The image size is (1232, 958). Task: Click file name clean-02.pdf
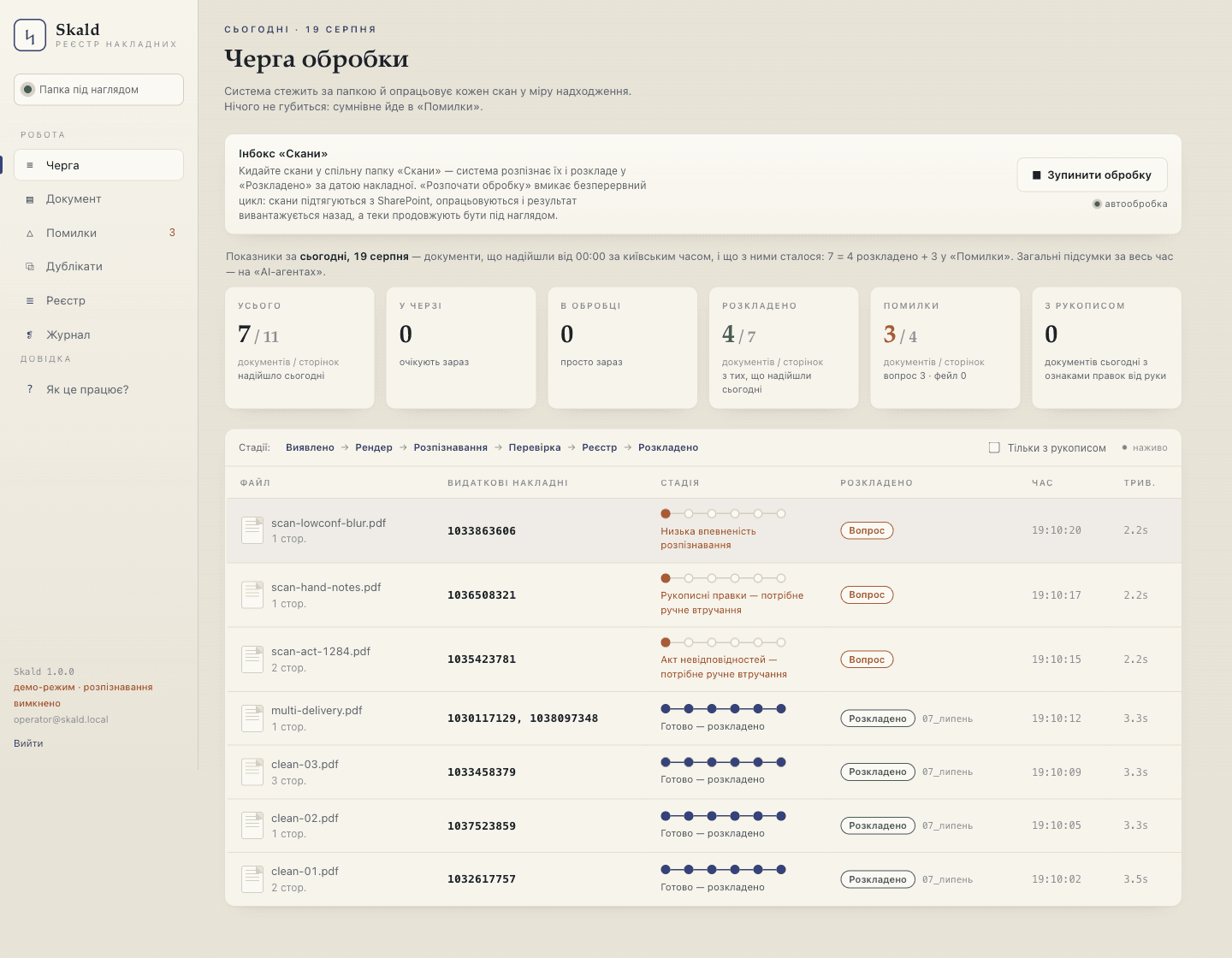click(x=305, y=819)
